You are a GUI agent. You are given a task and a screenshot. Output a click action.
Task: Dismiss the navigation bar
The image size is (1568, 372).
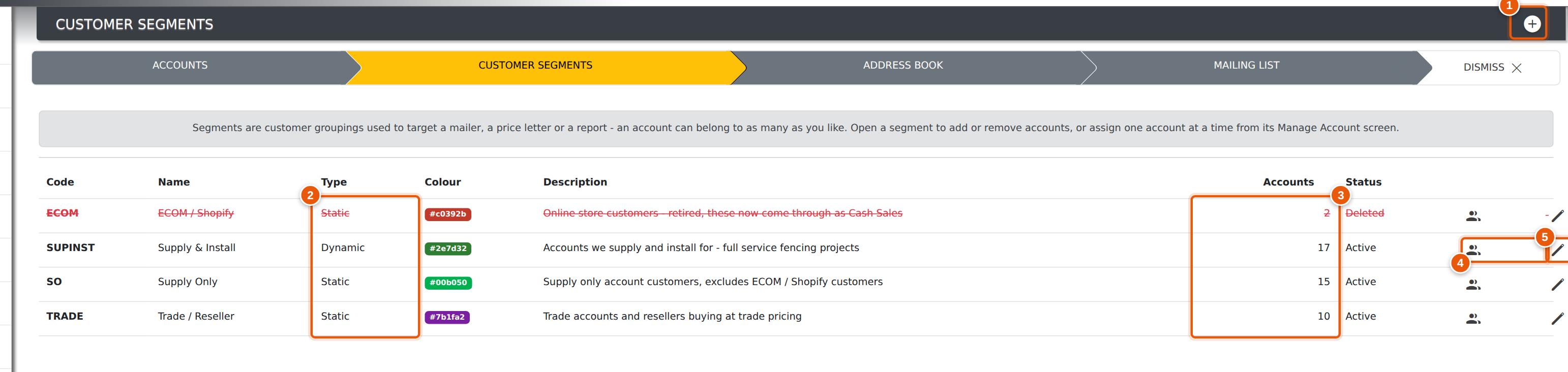coord(1492,68)
